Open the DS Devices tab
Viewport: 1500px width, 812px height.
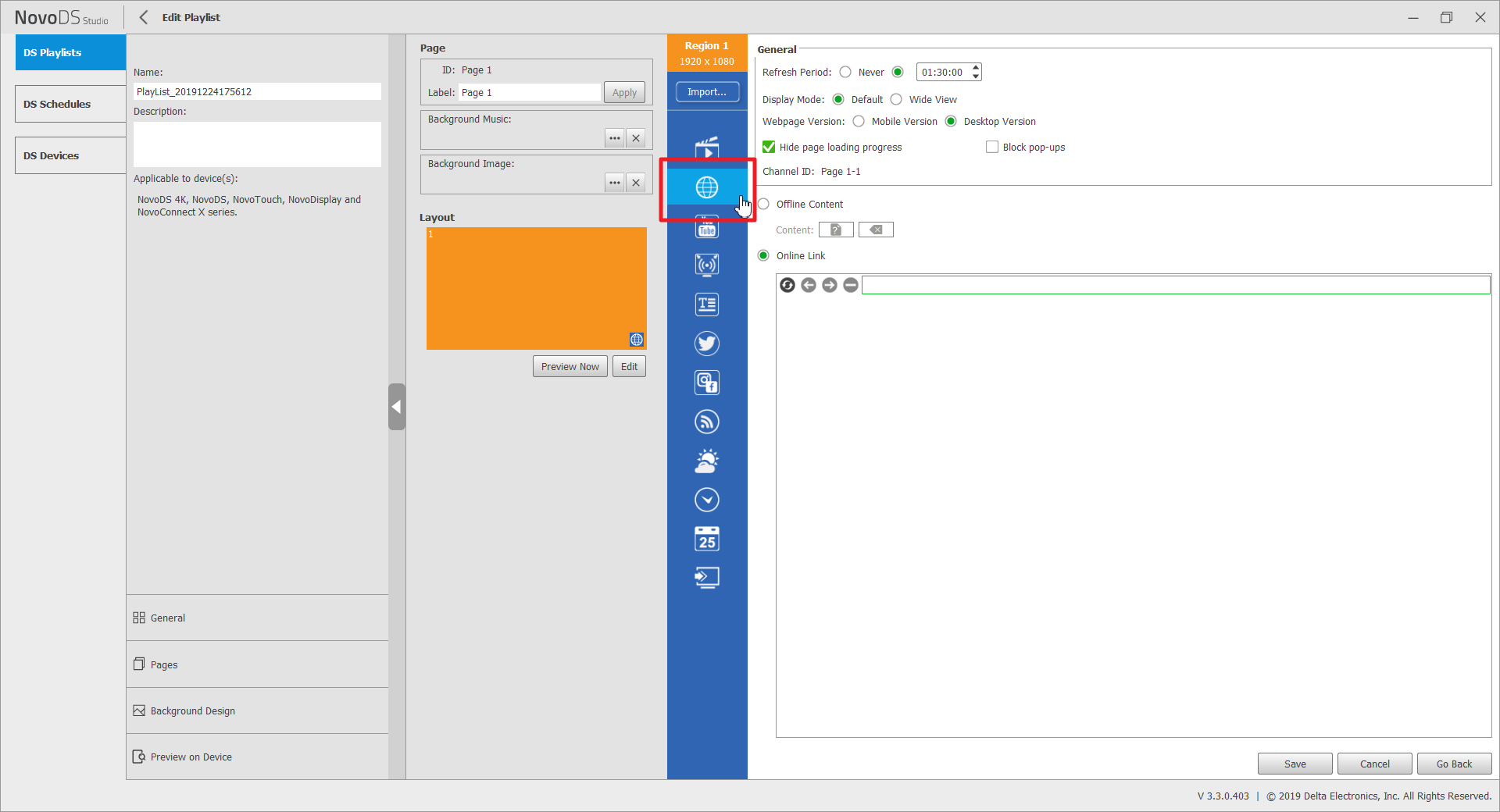[70, 155]
